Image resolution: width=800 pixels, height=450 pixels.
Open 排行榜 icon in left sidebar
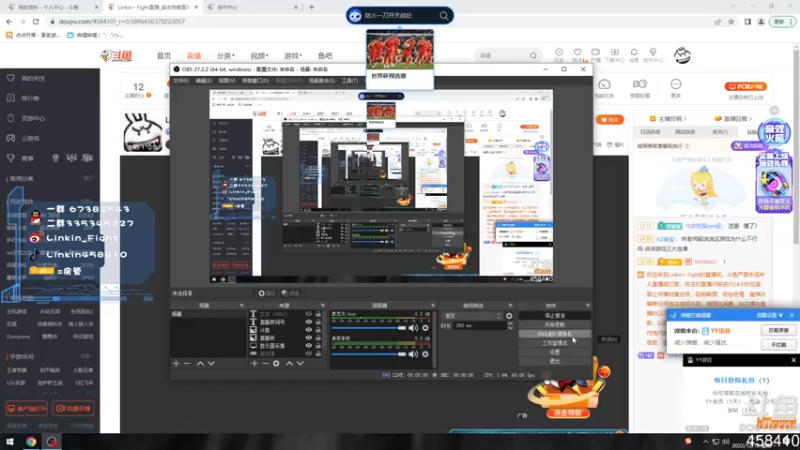11,98
